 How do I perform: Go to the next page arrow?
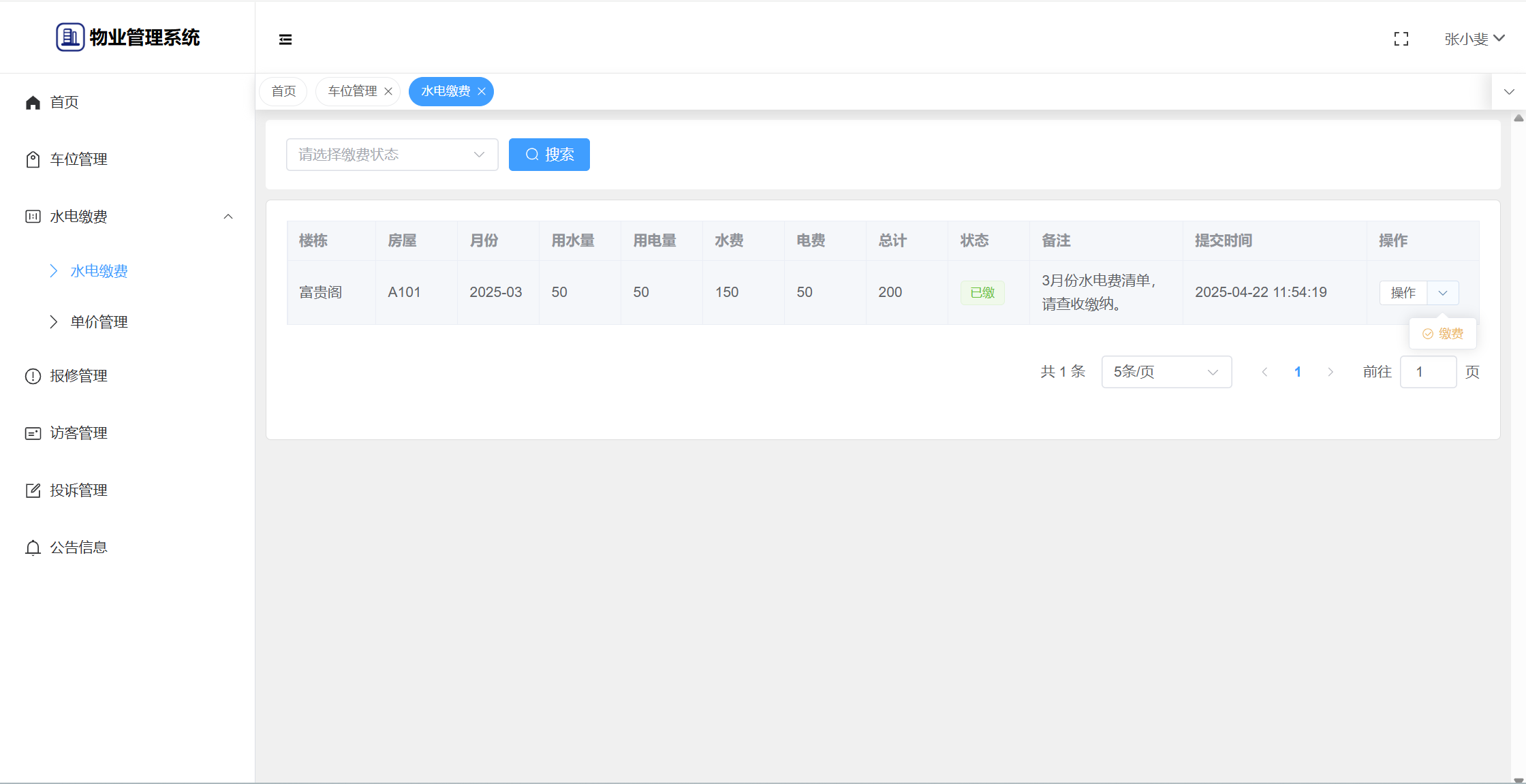click(1330, 372)
